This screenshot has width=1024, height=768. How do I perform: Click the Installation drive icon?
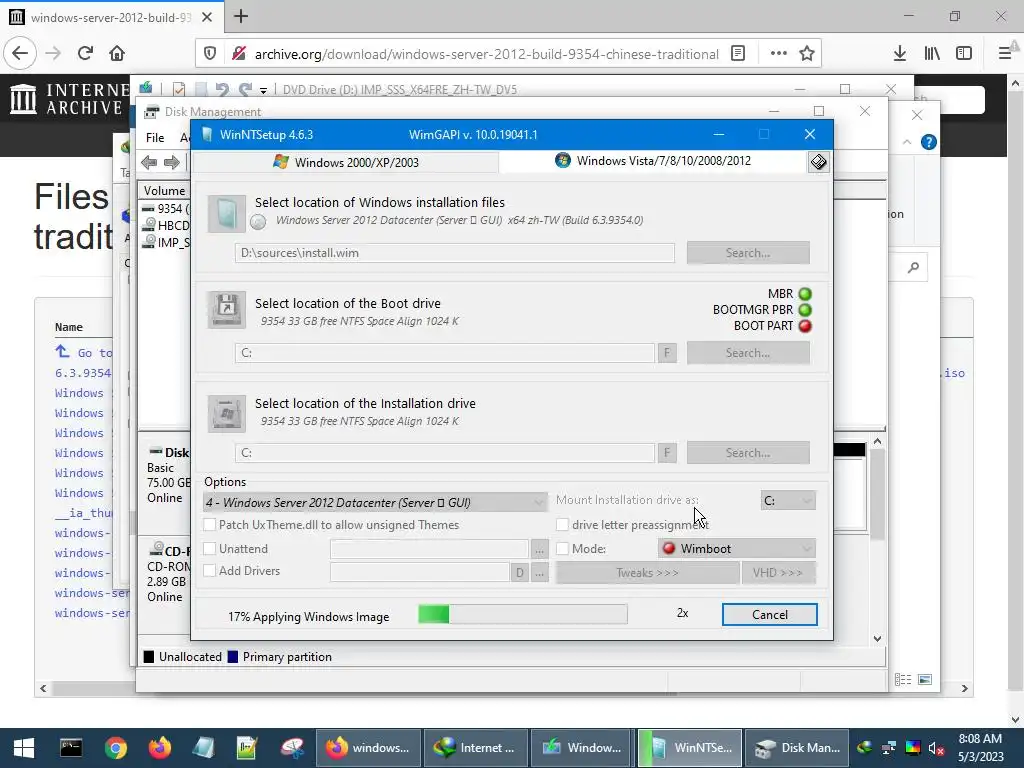[227, 413]
